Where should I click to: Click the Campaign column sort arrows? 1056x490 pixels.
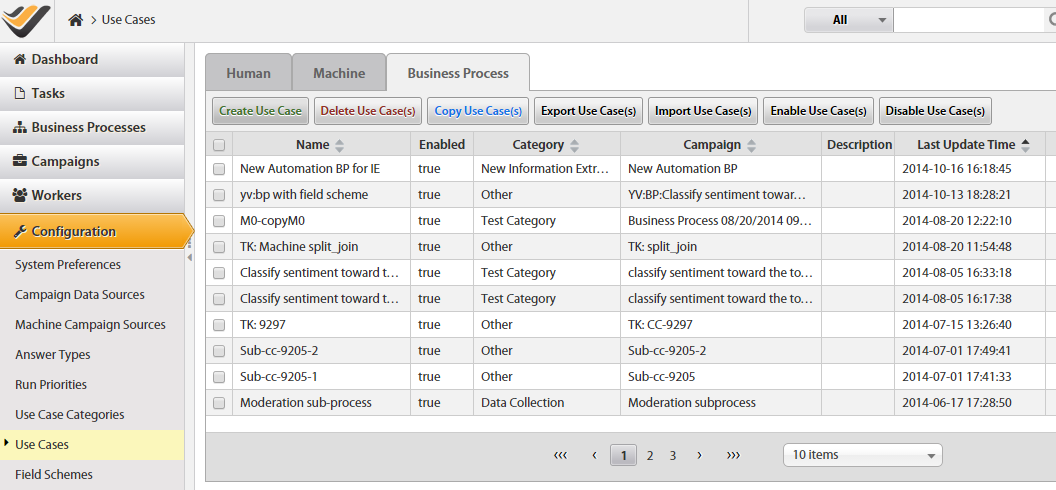coord(752,145)
